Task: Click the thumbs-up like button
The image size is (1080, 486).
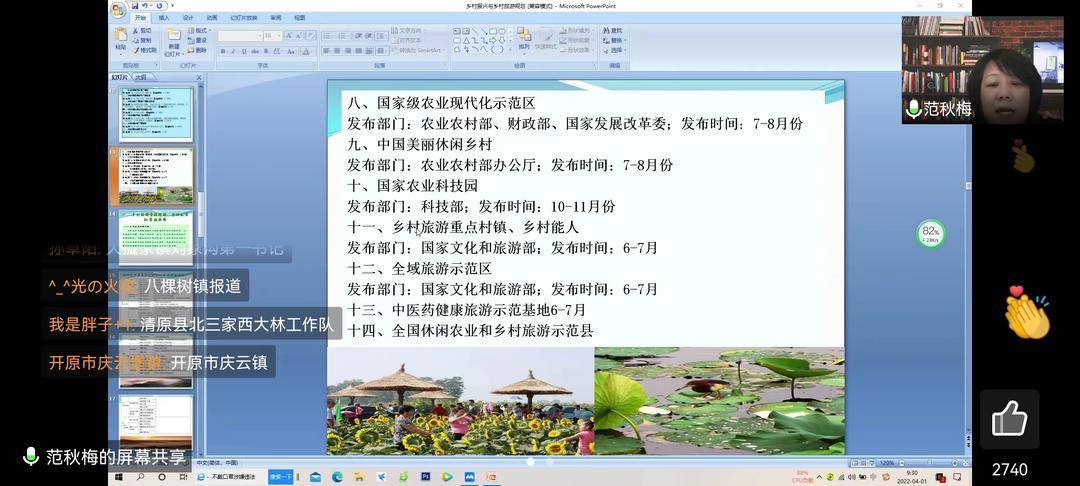Action: tap(1009, 419)
